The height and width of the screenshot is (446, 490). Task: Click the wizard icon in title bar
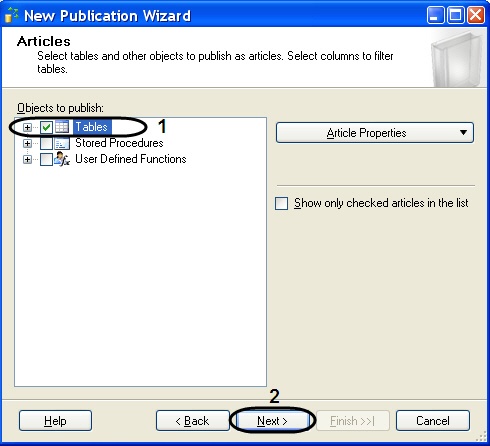coord(12,15)
